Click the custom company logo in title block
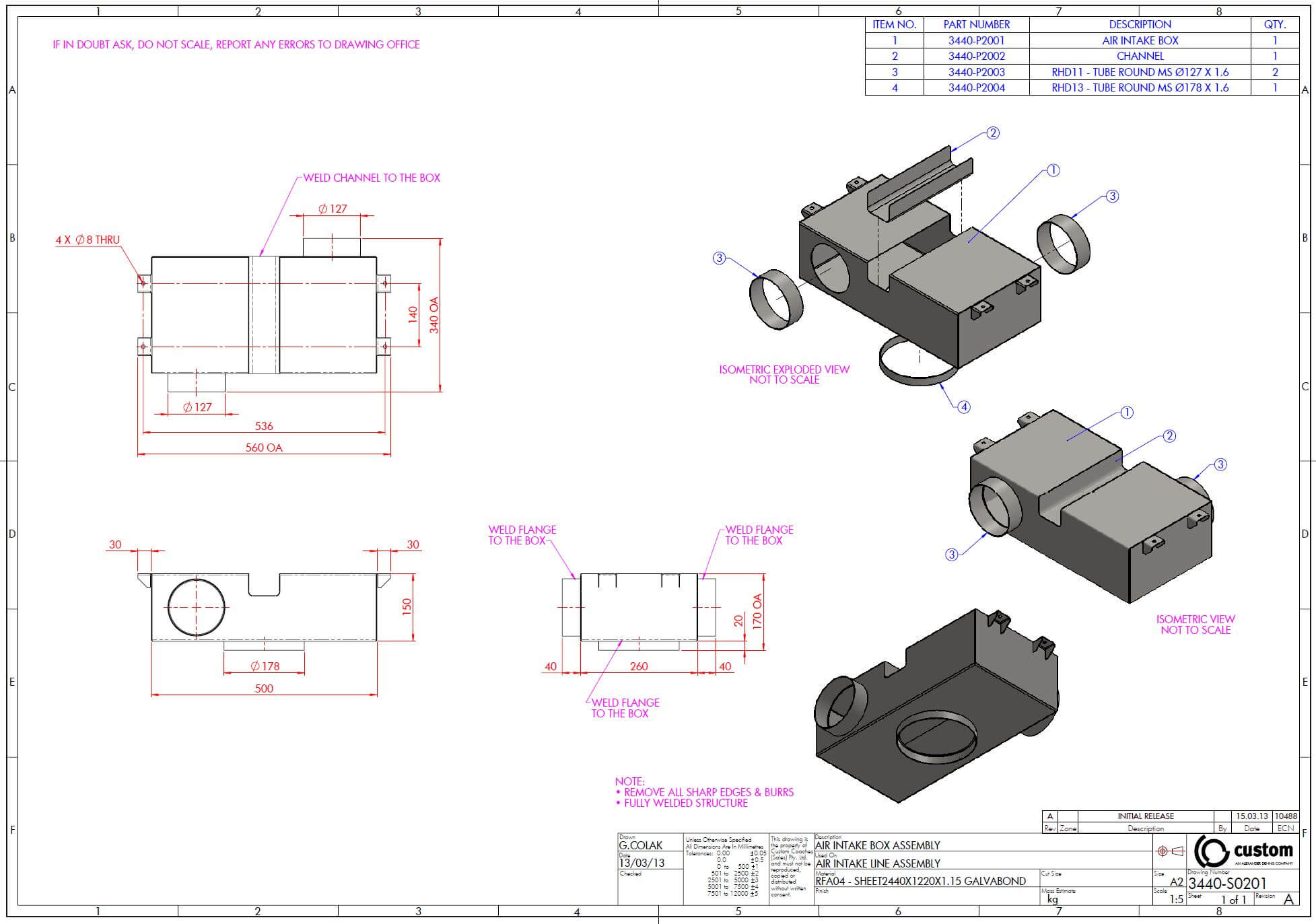 click(x=1243, y=851)
